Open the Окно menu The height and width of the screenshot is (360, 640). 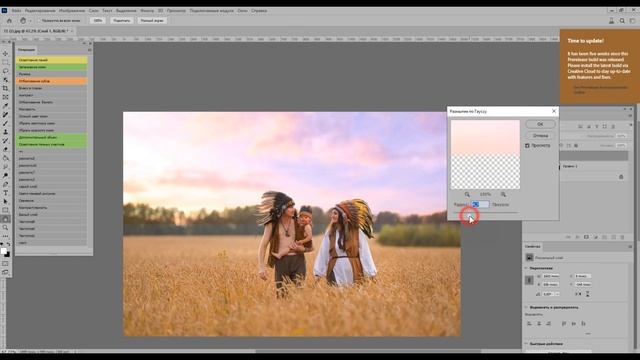click(242, 11)
